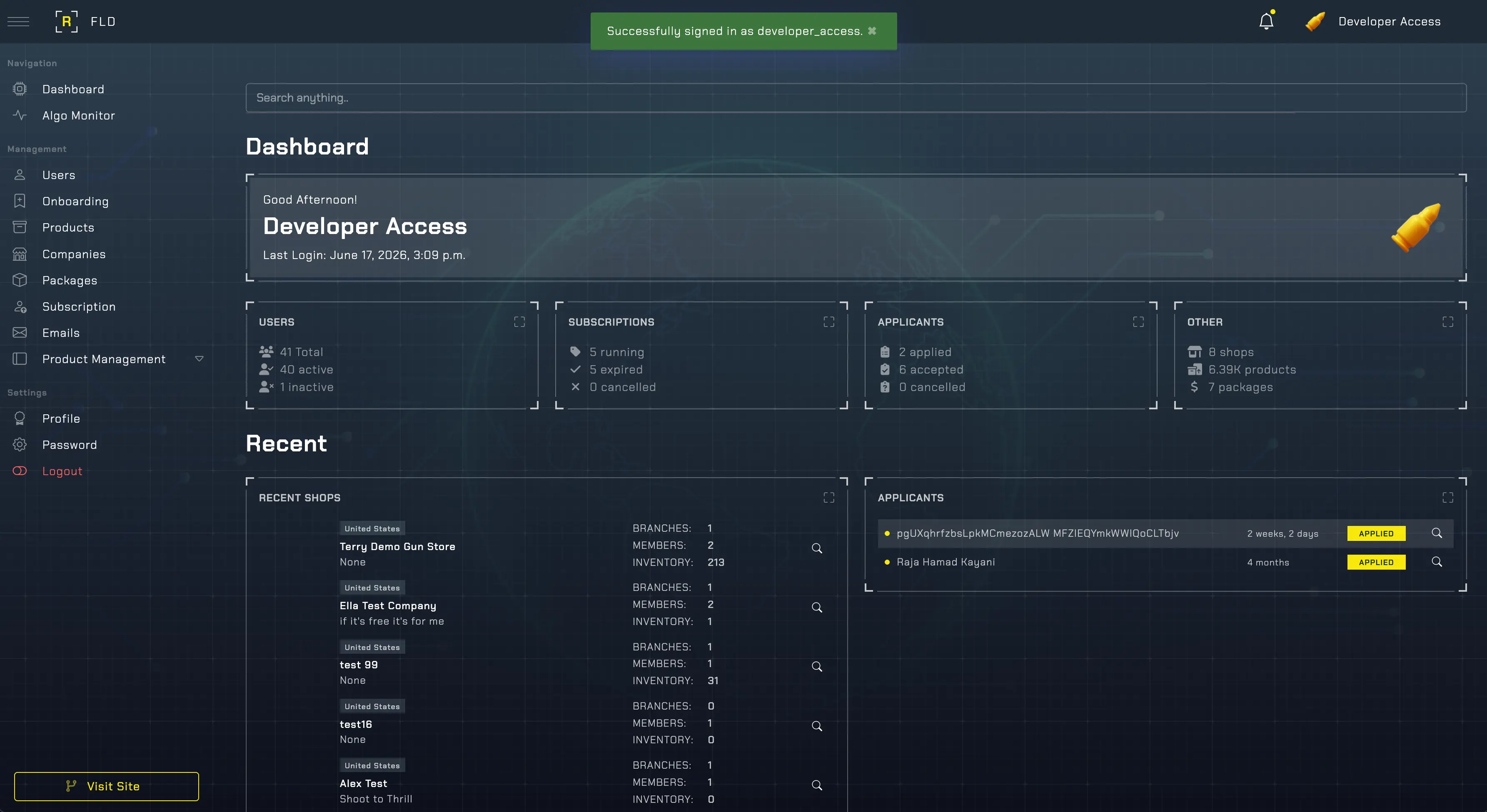This screenshot has width=1487, height=812.
Task: Open the notifications bell icon
Action: [x=1266, y=21]
